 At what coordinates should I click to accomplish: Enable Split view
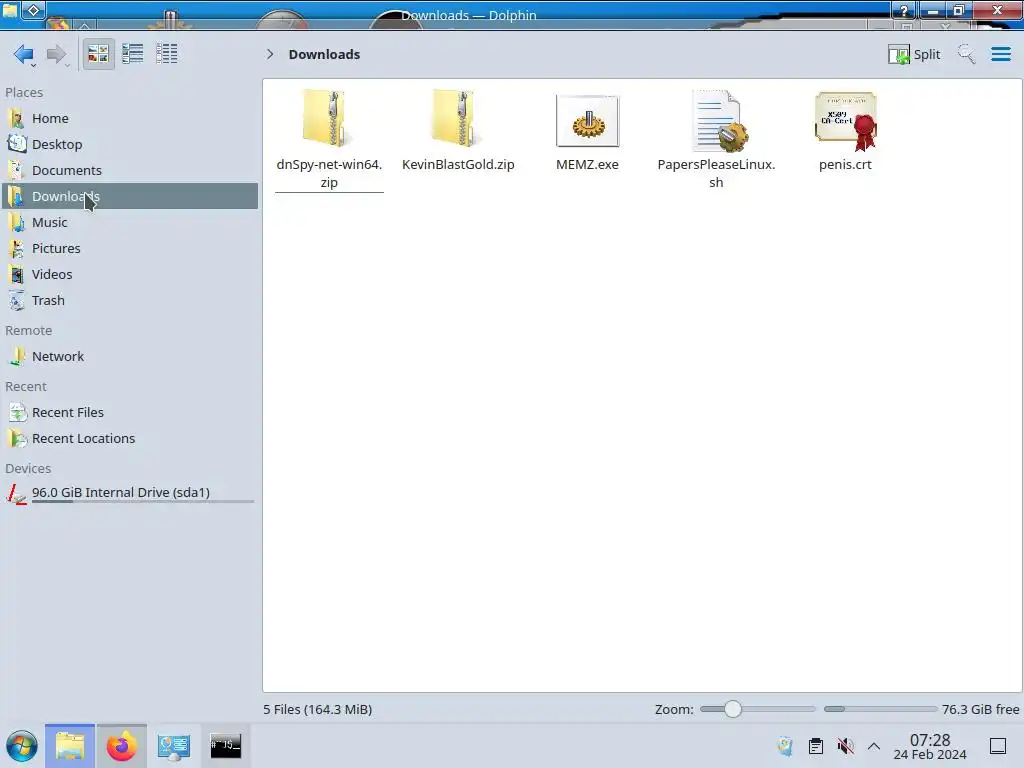(x=914, y=54)
